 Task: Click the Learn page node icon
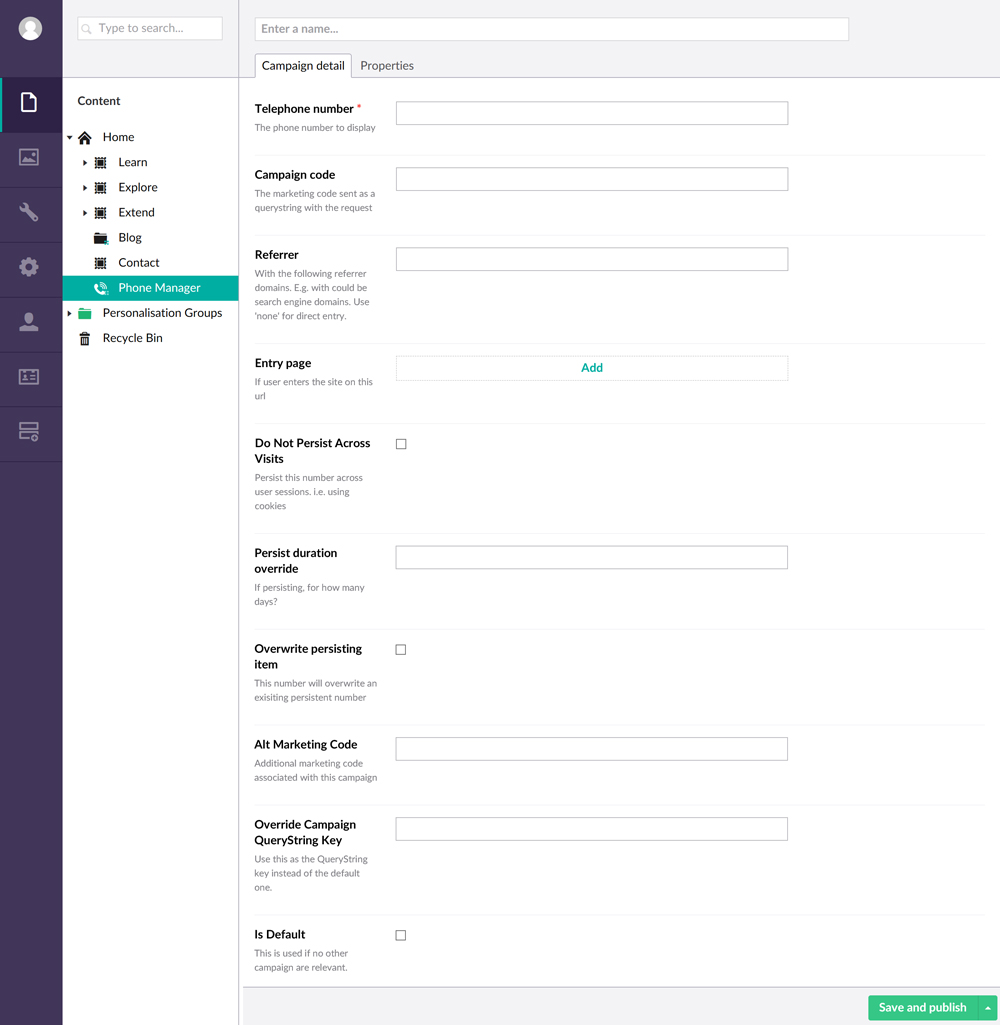tap(101, 163)
